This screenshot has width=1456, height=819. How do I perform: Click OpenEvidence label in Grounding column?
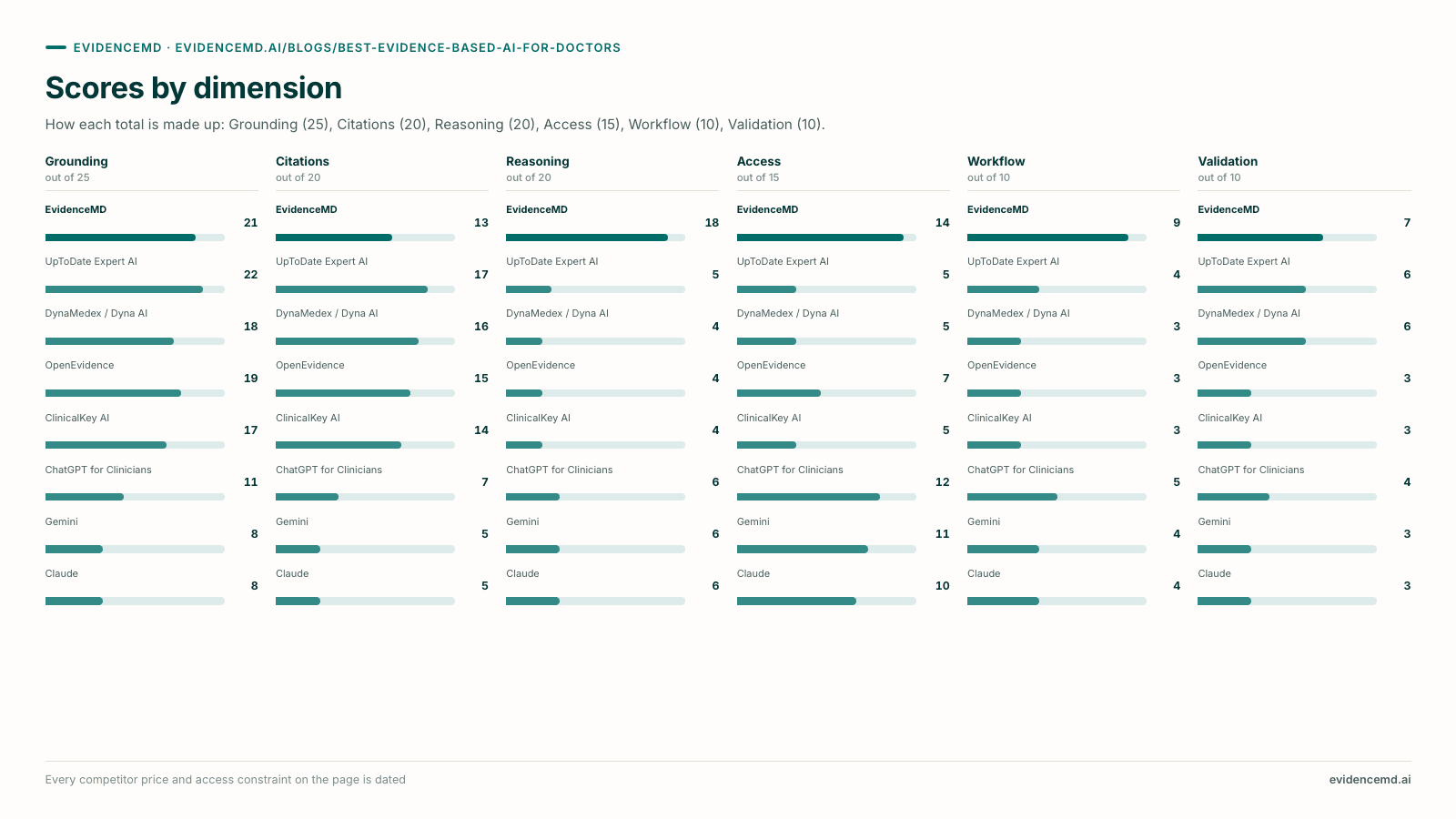pyautogui.click(x=79, y=366)
